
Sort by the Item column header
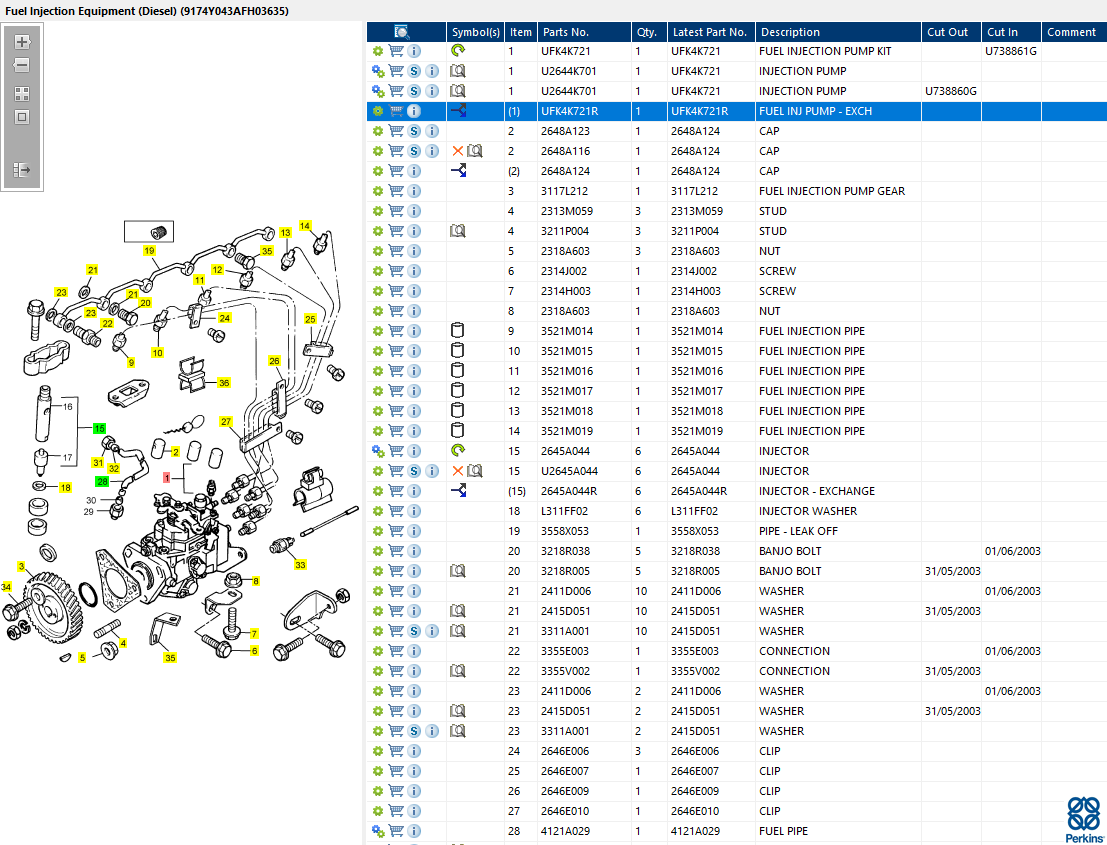tap(520, 32)
